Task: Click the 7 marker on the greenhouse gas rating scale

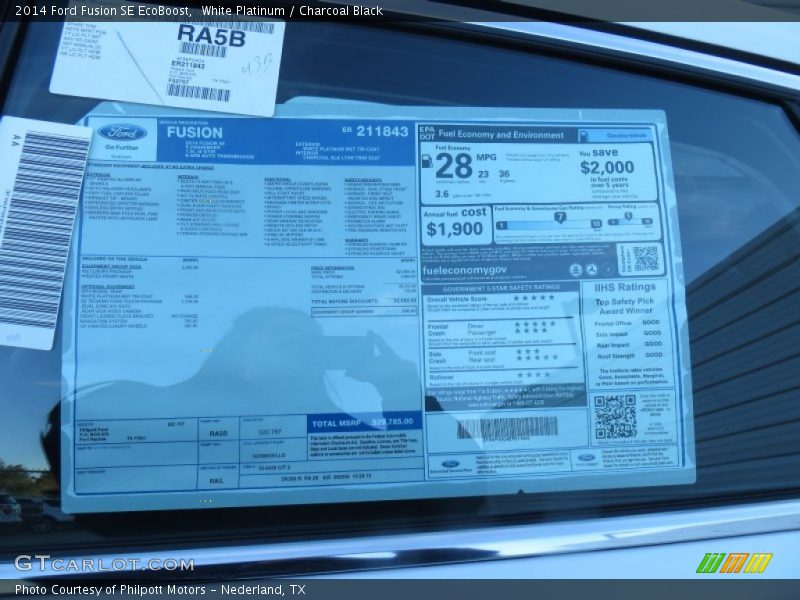Action: tap(560, 217)
